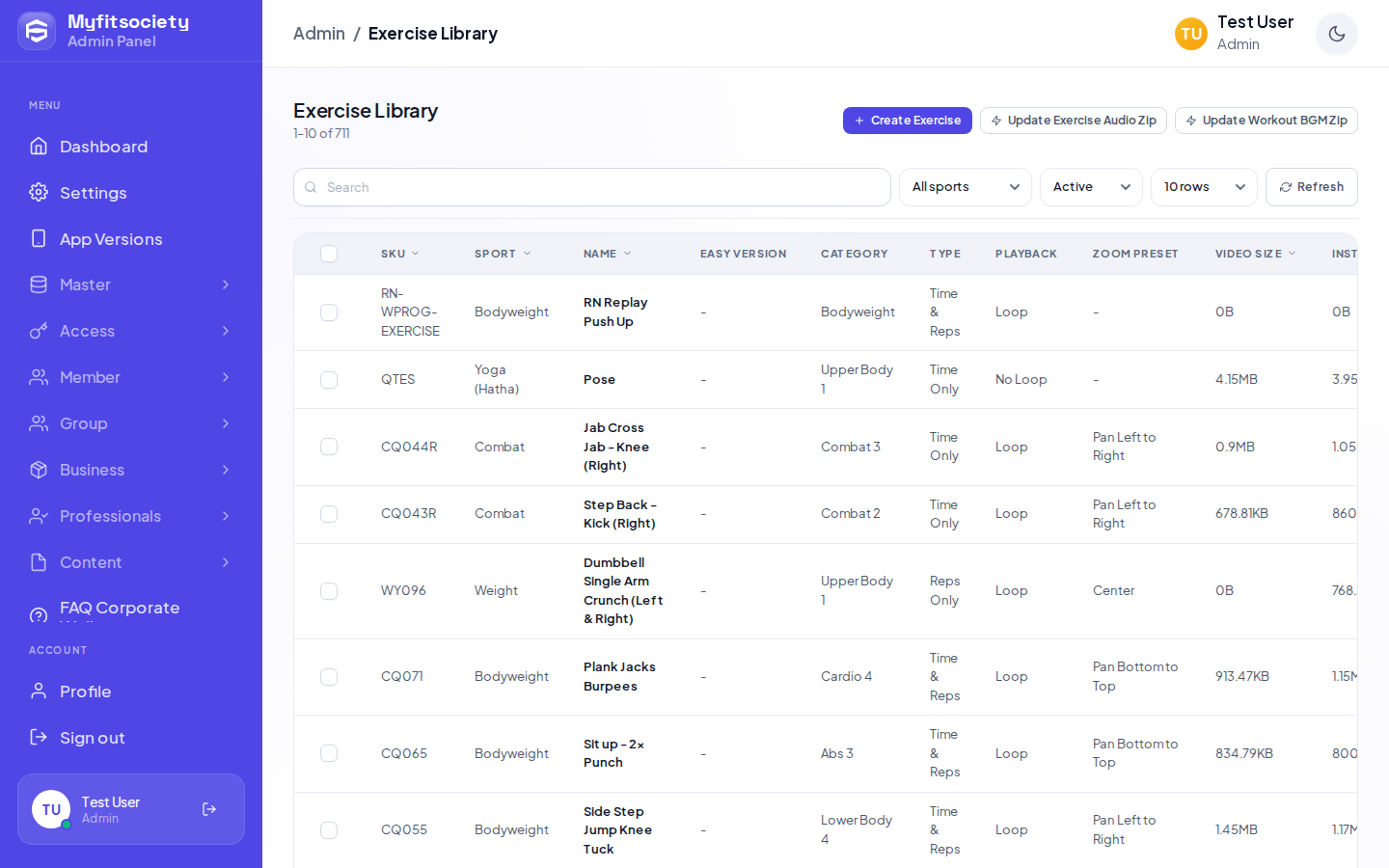
Task: Click the Sign out arrow icon
Action: [x=39, y=738]
